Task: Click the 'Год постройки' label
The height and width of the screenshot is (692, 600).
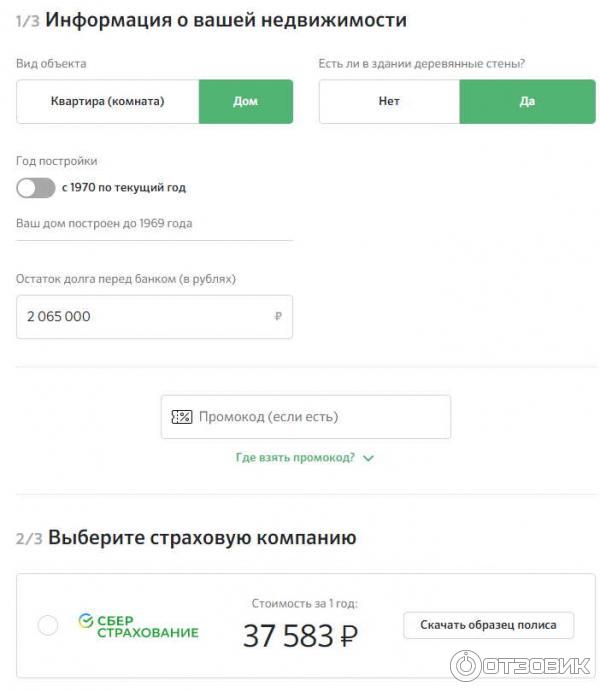Action: point(57,161)
